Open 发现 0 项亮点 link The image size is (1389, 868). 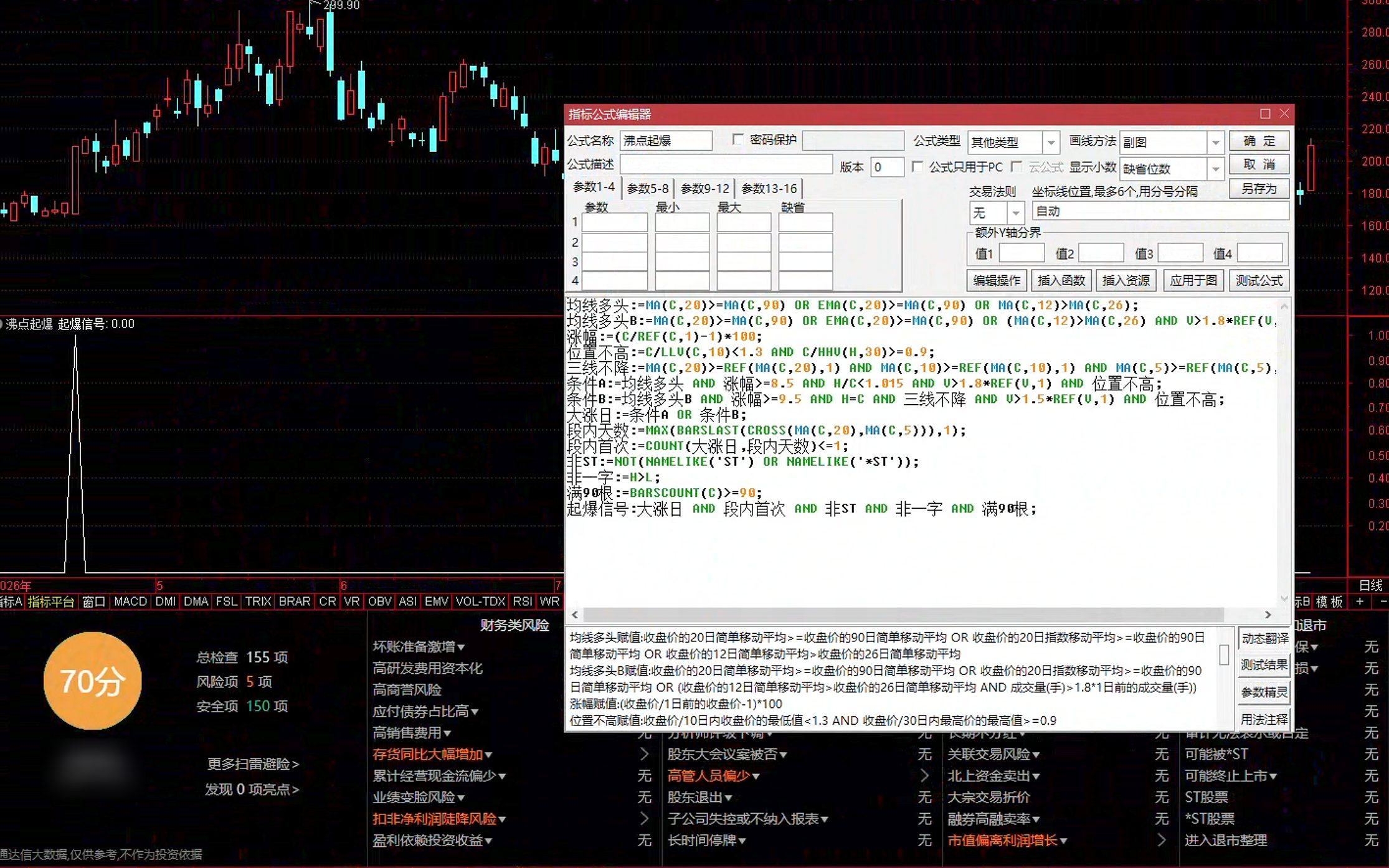coord(252,790)
